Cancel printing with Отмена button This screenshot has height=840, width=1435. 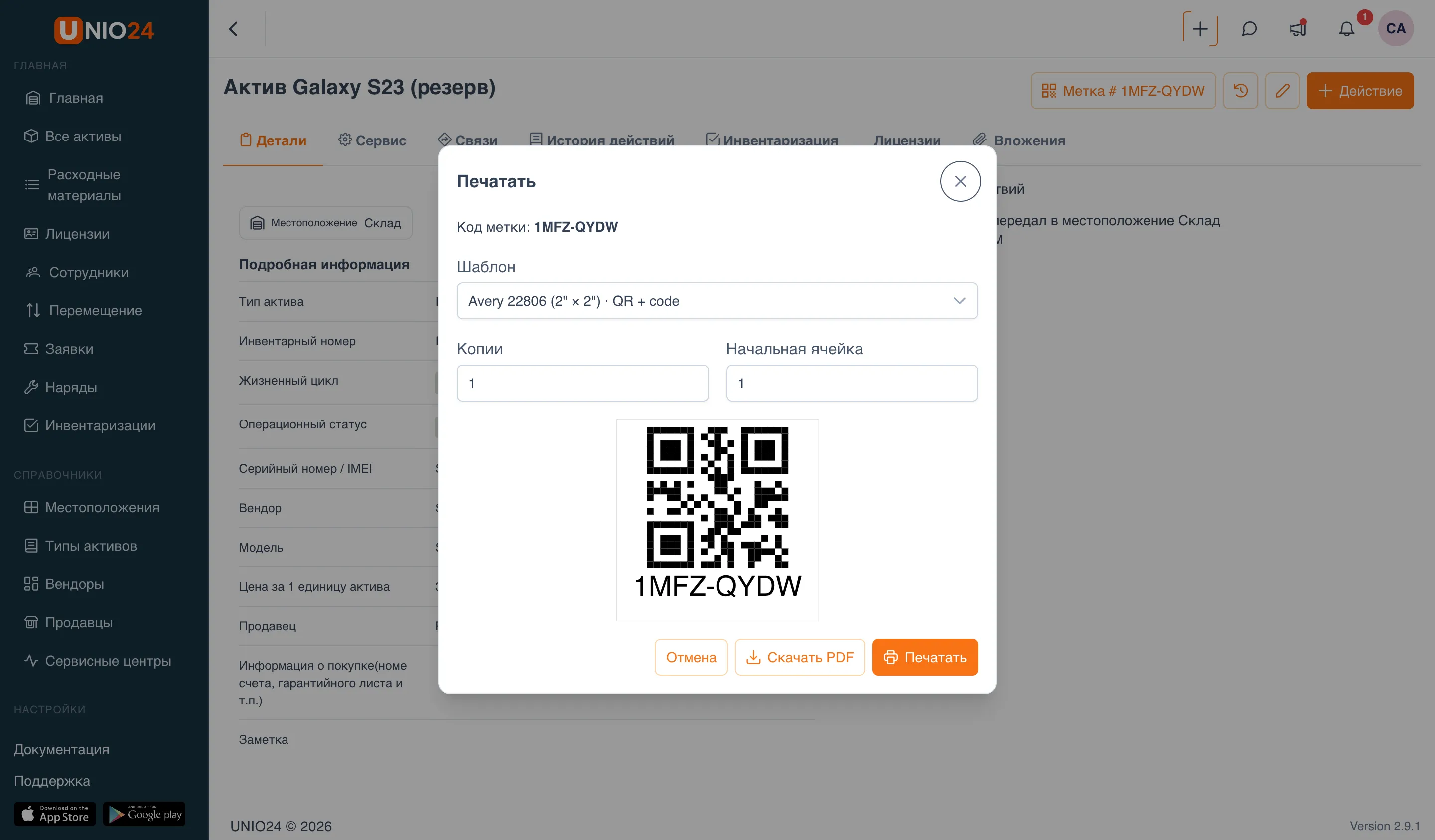pyautogui.click(x=691, y=657)
